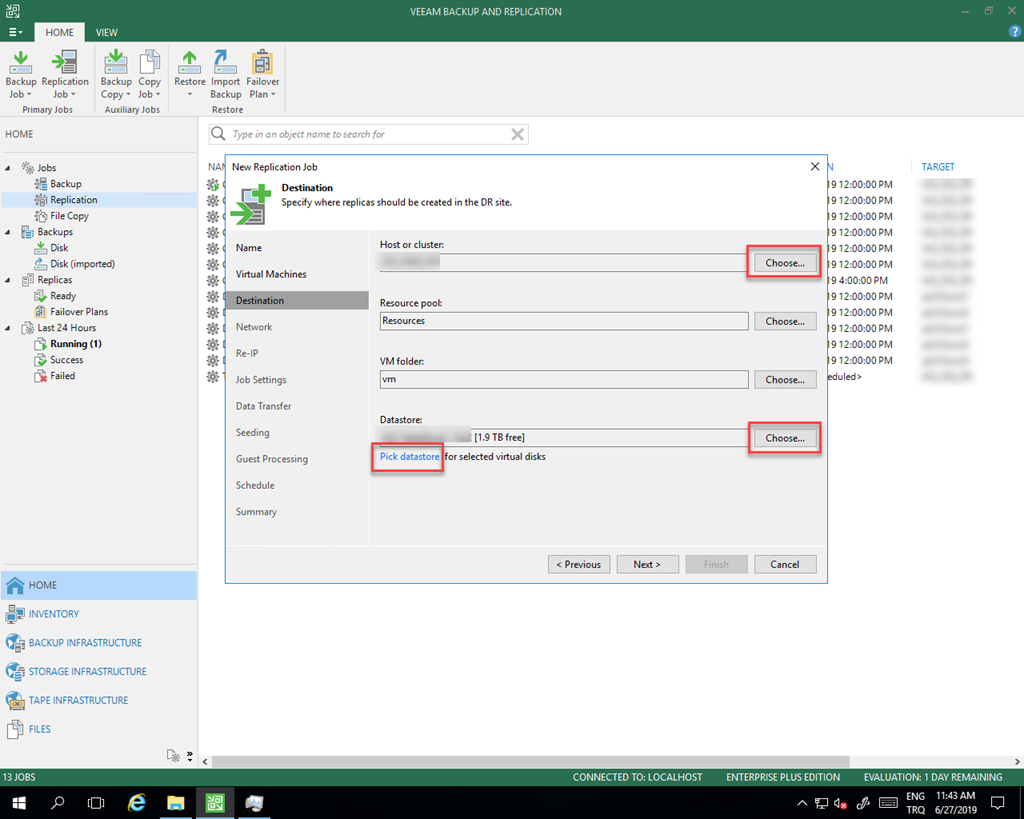
Task: Collapse the Replicas tree node
Action: coord(8,280)
